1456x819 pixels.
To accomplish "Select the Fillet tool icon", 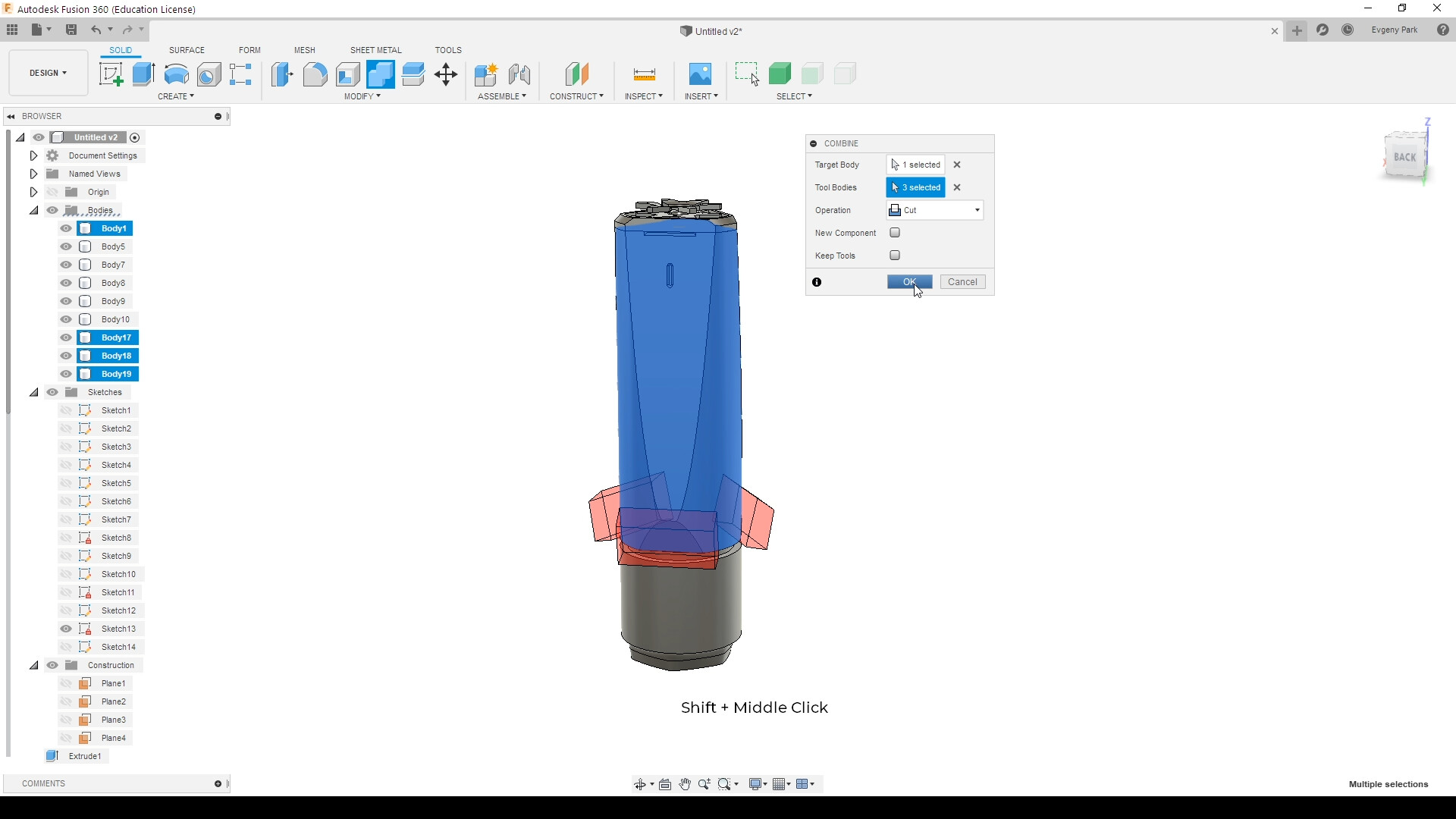I will coord(315,74).
